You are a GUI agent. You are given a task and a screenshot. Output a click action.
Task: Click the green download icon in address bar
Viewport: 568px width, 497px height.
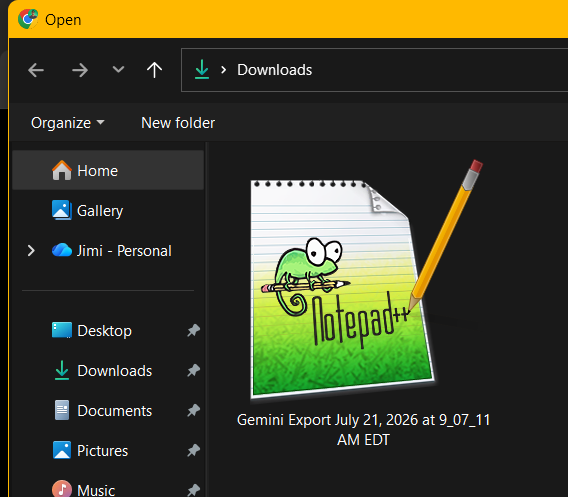tap(202, 69)
